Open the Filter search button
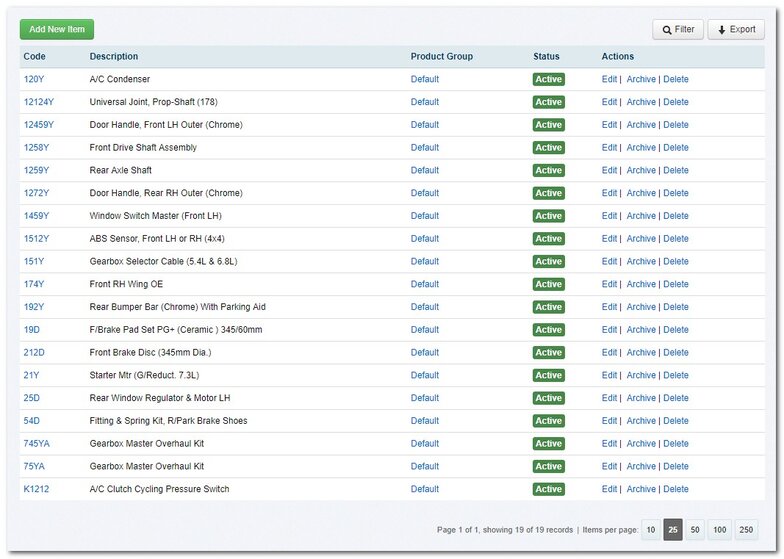Screen dimensions: 784x559 678,30
